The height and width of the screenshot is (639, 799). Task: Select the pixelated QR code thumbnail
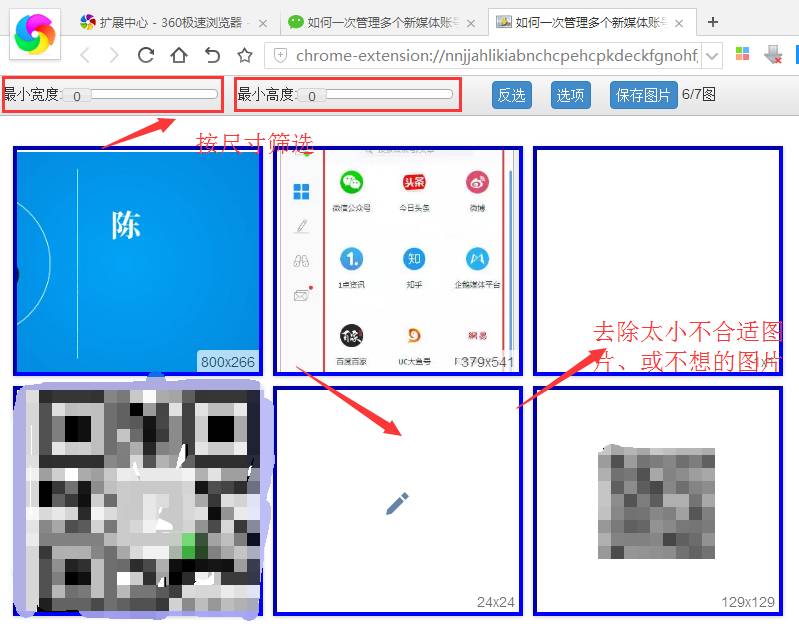click(x=138, y=500)
